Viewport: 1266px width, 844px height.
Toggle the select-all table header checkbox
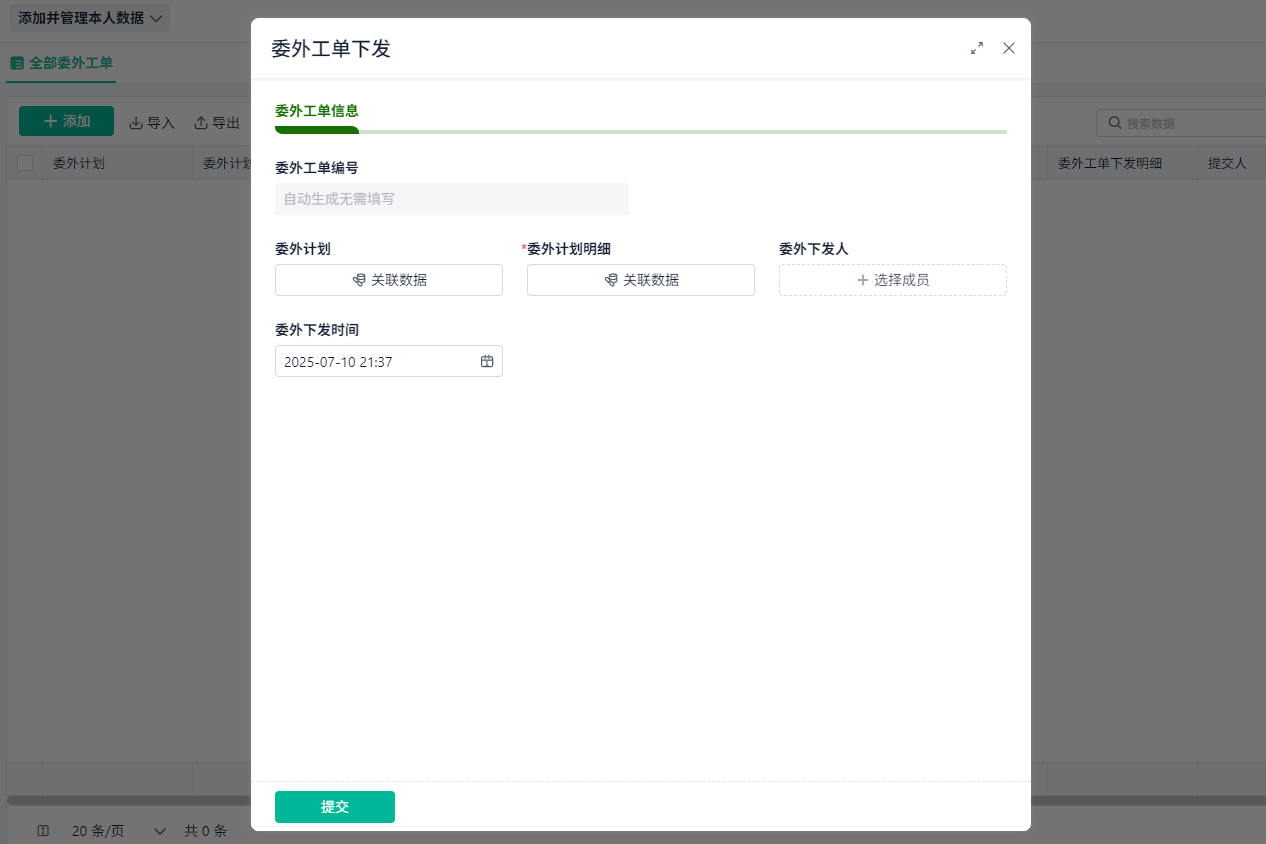point(25,163)
